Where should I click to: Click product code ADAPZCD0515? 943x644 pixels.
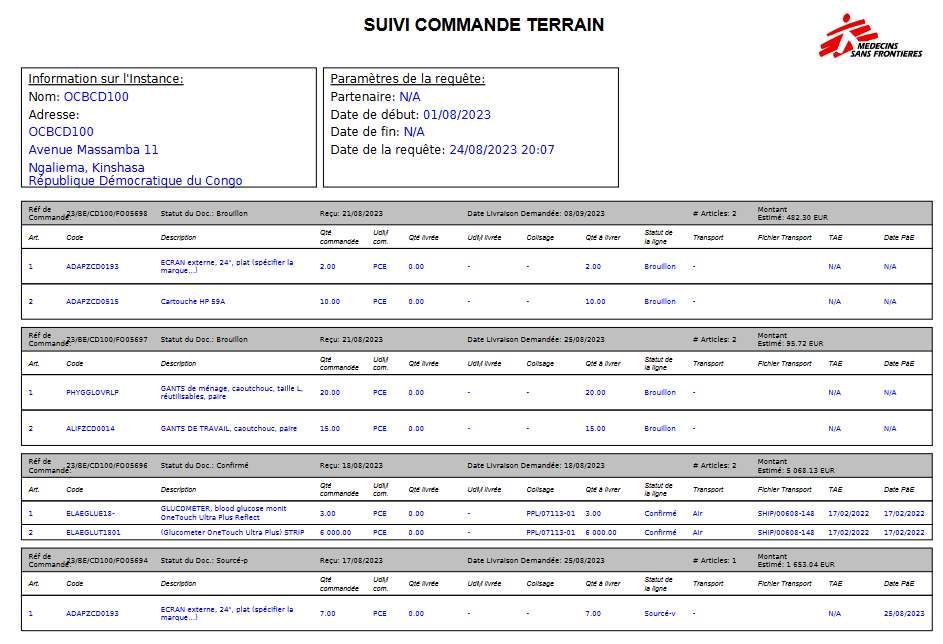[92, 301]
